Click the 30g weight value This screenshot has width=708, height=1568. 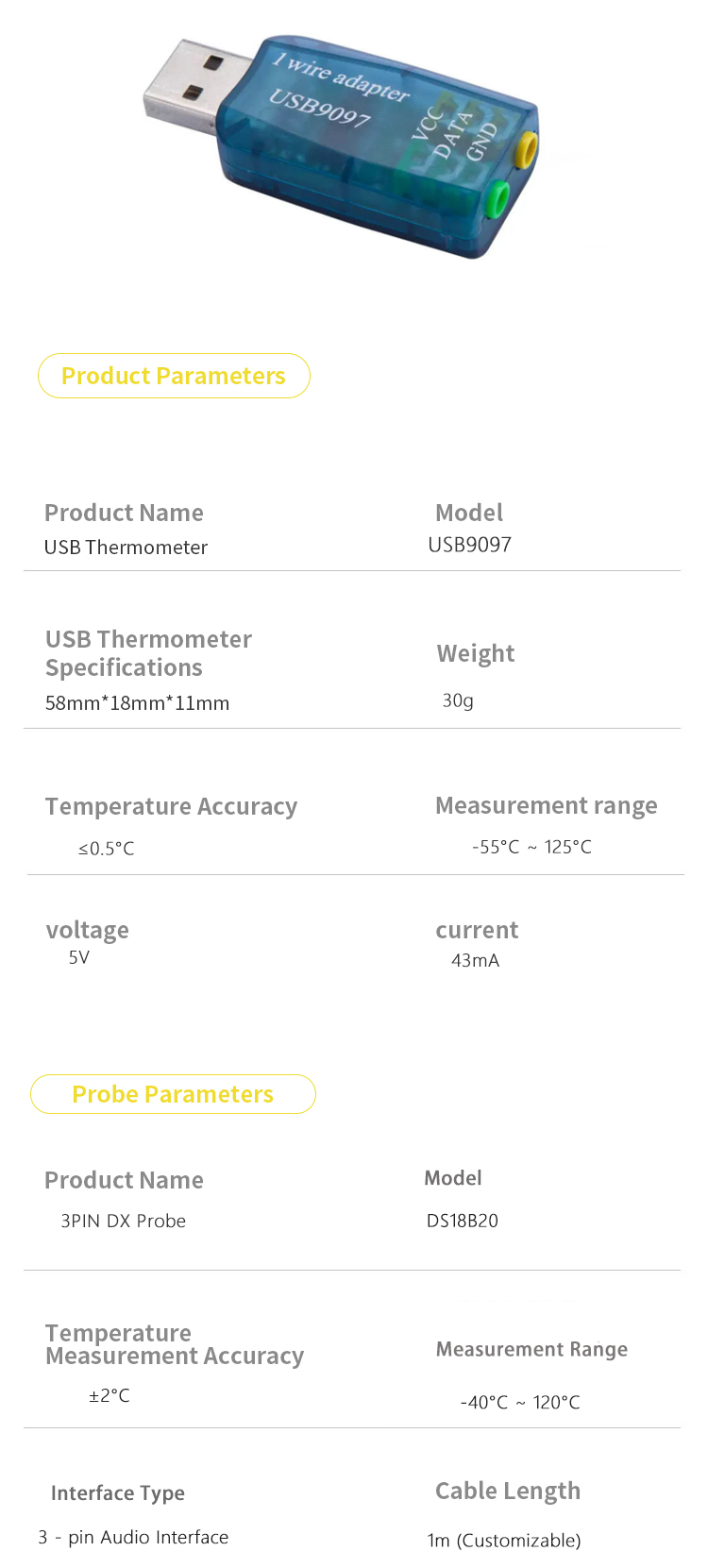[x=458, y=700]
